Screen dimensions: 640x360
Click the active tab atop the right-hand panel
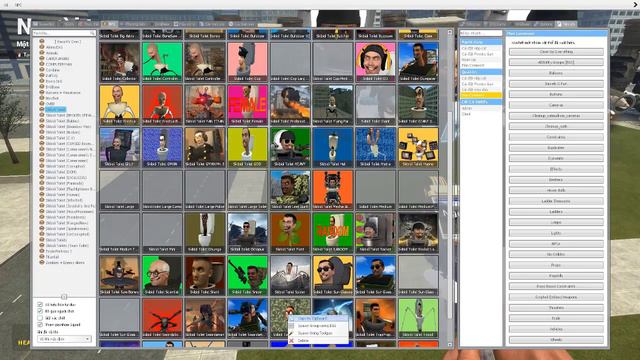(567, 24)
